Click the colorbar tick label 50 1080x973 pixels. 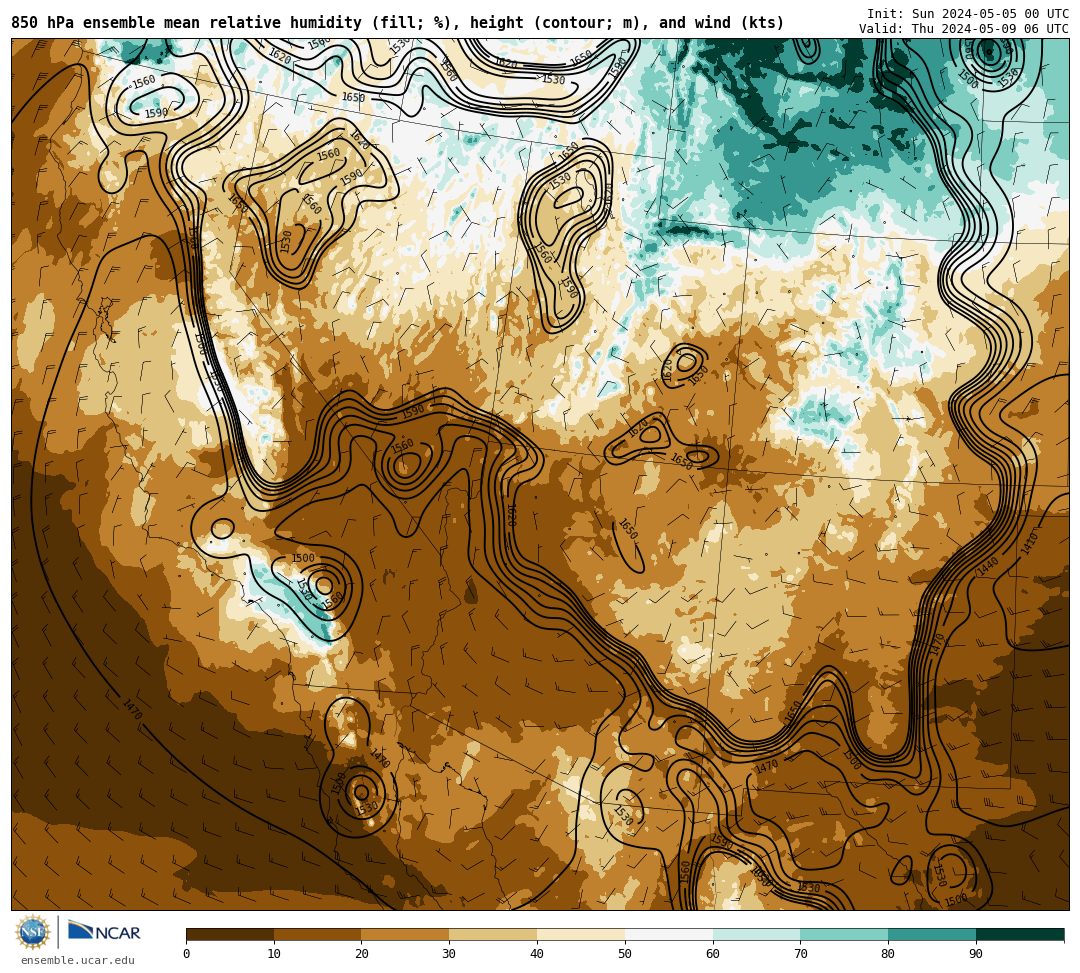click(625, 954)
